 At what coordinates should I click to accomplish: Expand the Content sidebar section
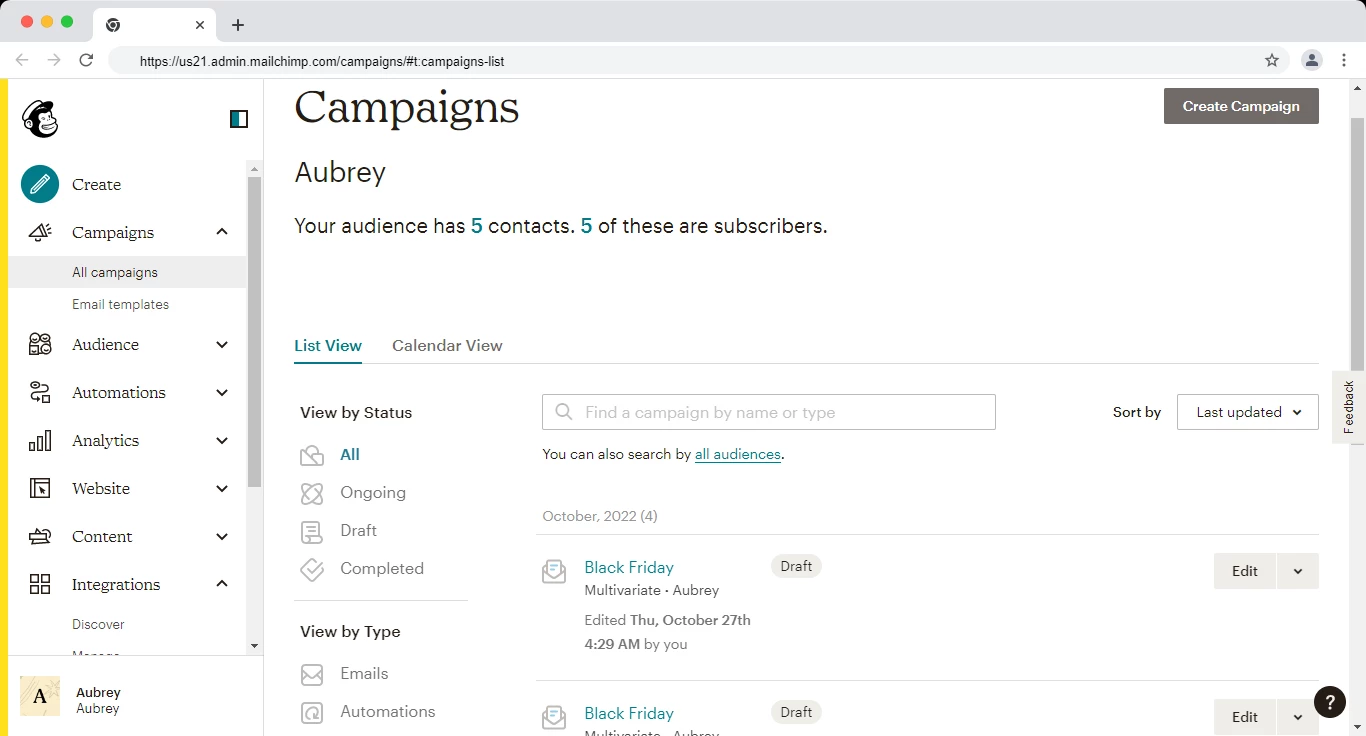(222, 536)
